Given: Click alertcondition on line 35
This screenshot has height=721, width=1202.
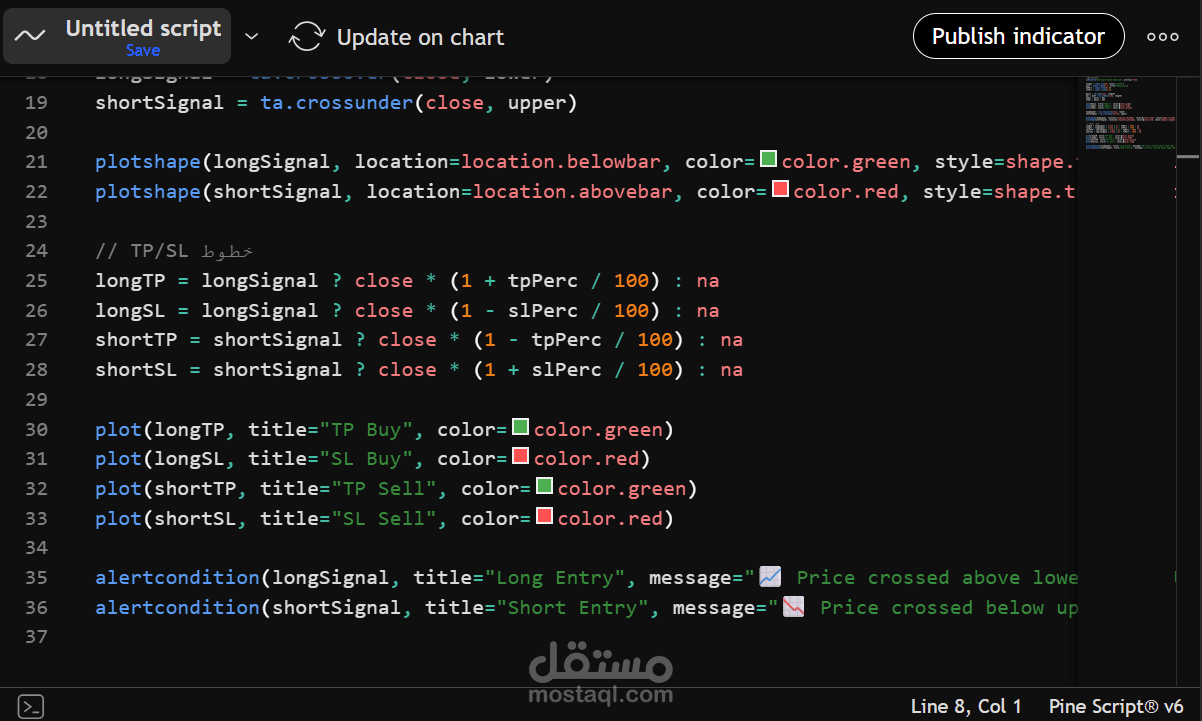Looking at the screenshot, I should point(177,578).
